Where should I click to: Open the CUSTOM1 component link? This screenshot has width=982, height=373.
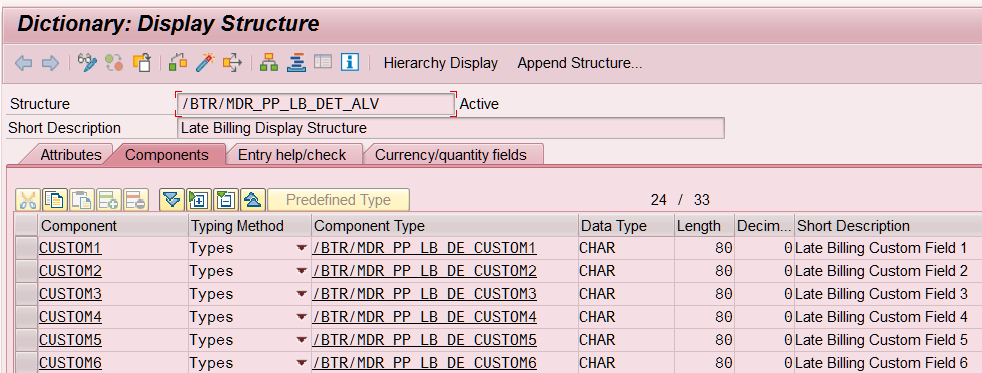tap(70, 248)
